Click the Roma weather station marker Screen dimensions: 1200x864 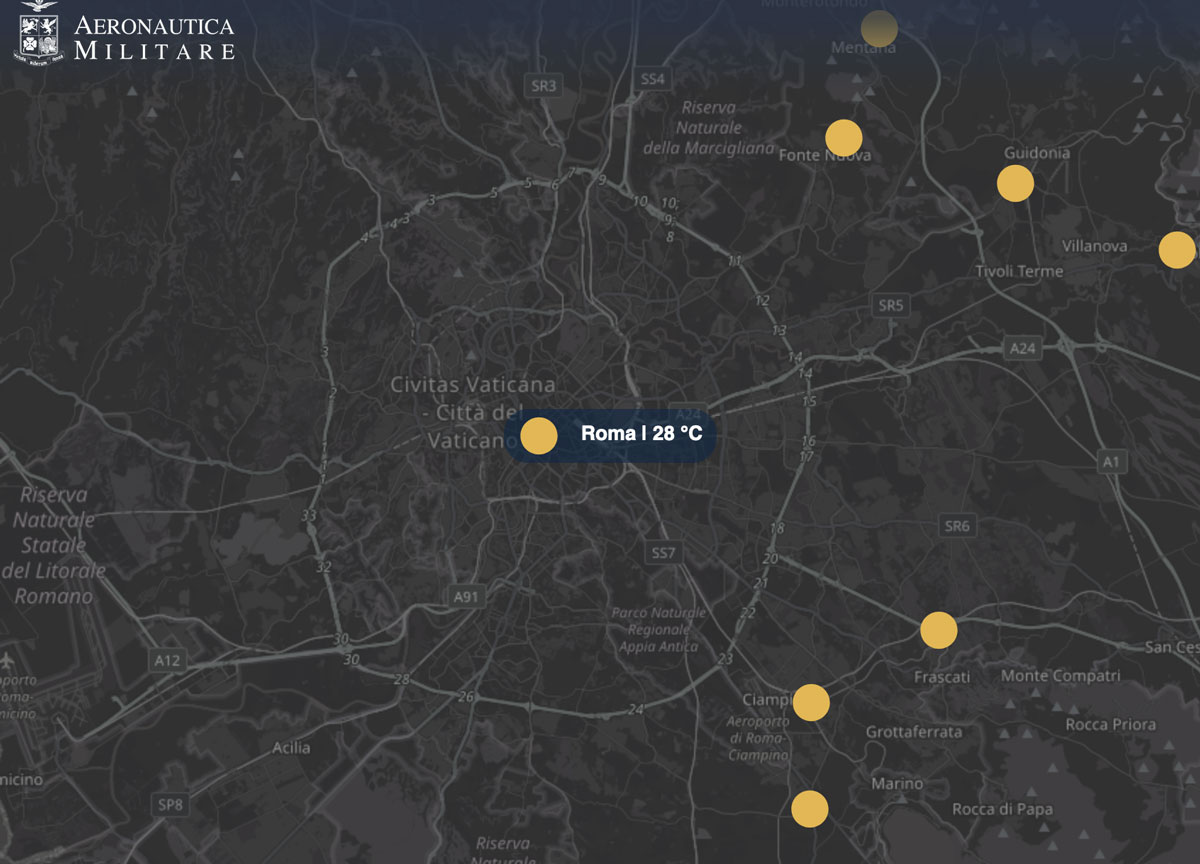[x=539, y=436]
